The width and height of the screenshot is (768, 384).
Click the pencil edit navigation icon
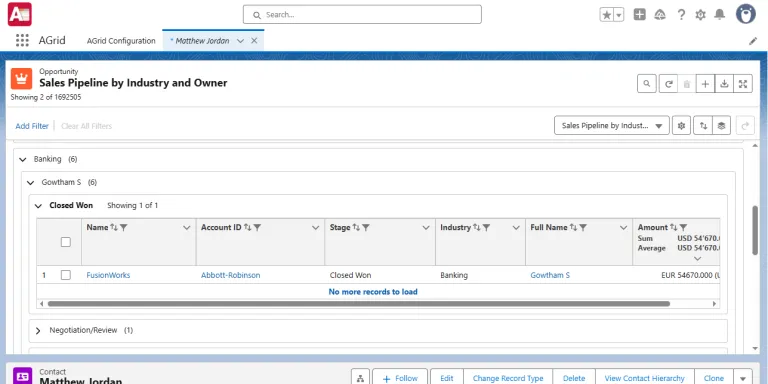[x=753, y=41]
